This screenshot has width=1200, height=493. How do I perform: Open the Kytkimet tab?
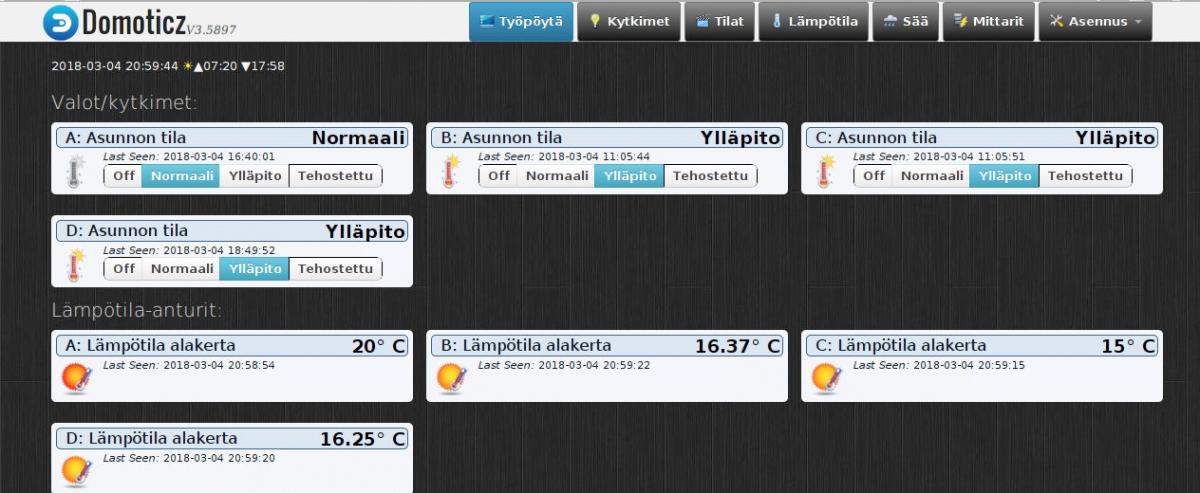coord(629,21)
